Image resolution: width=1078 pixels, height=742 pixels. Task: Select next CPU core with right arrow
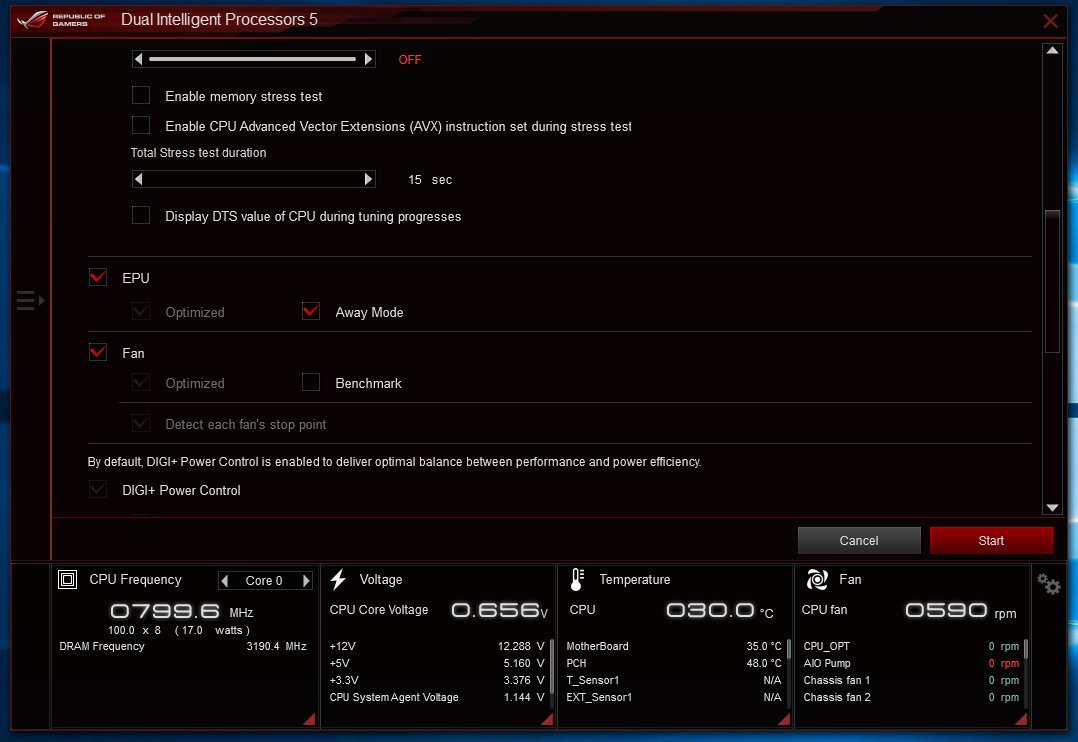point(307,580)
